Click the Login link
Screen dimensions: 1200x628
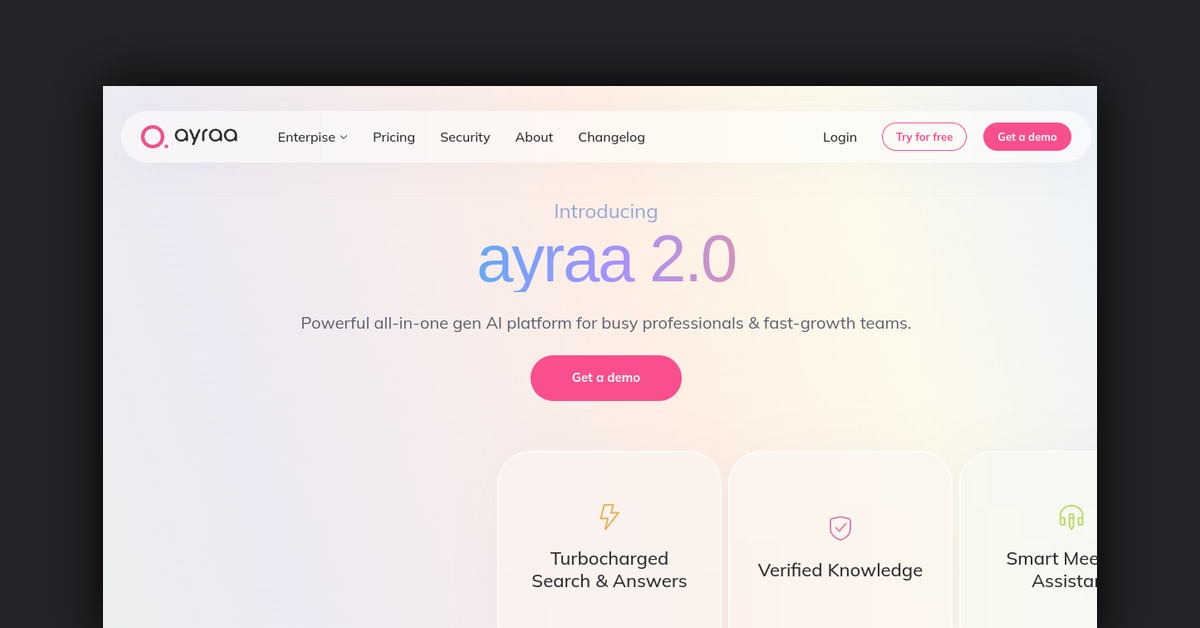tap(840, 137)
